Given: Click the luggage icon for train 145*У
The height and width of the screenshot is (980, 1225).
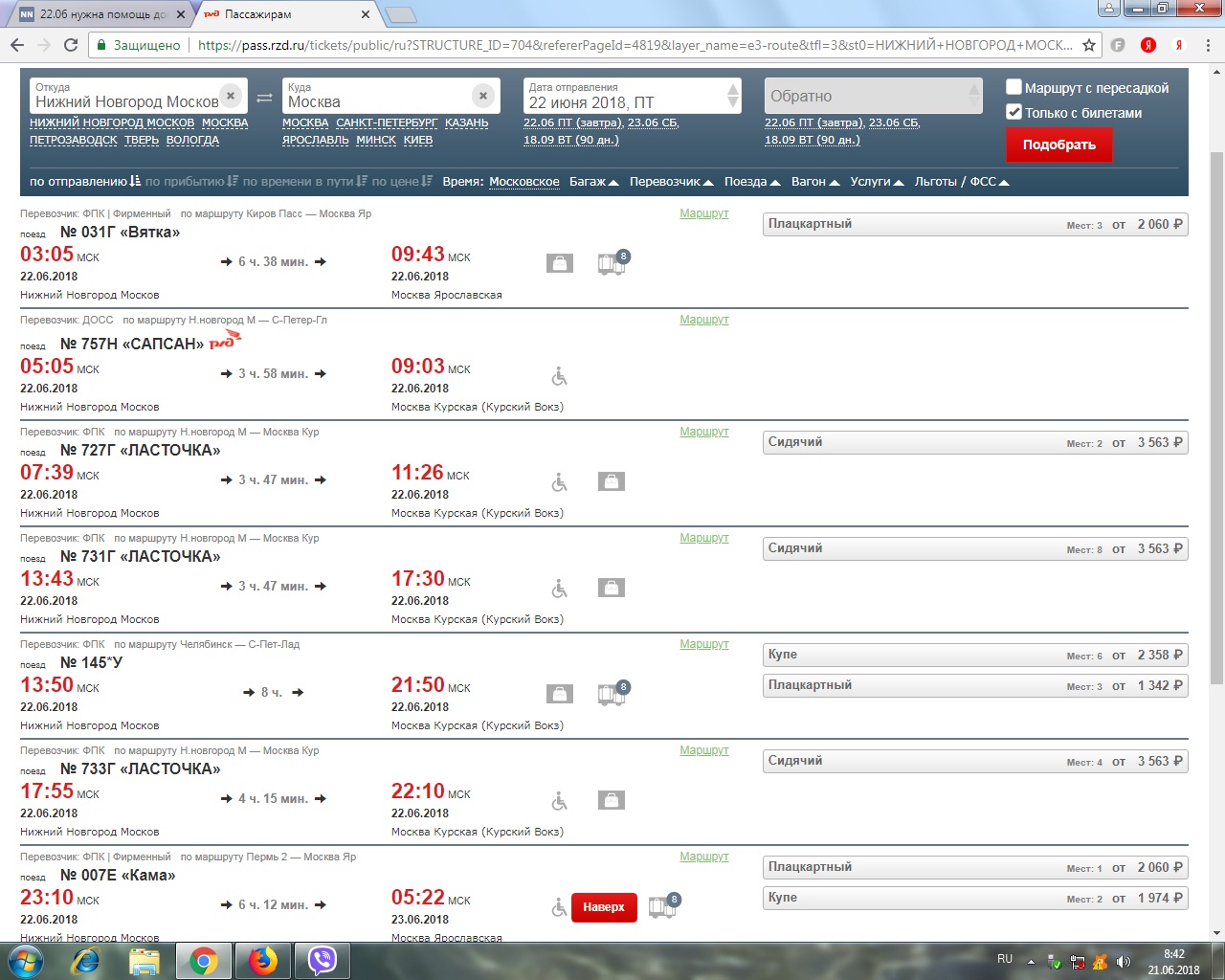Looking at the screenshot, I should click(x=560, y=694).
